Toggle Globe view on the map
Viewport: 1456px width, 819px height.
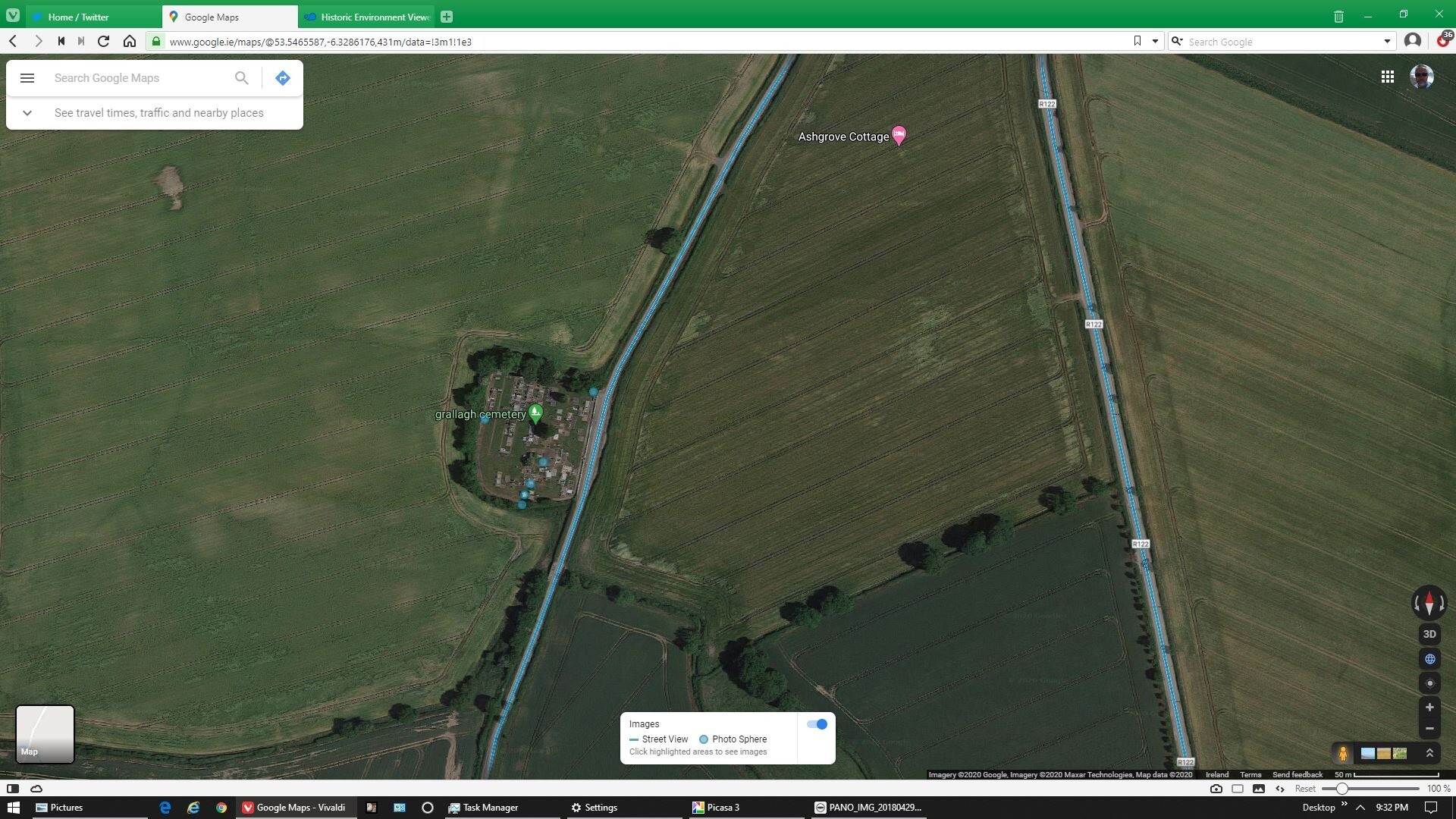1429,659
